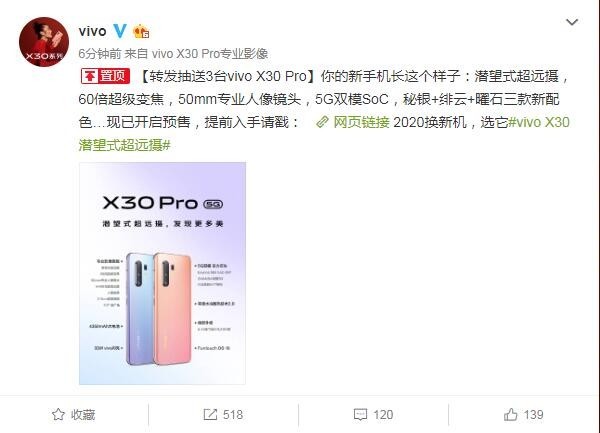Click the orange membership level badge

(x=141, y=31)
